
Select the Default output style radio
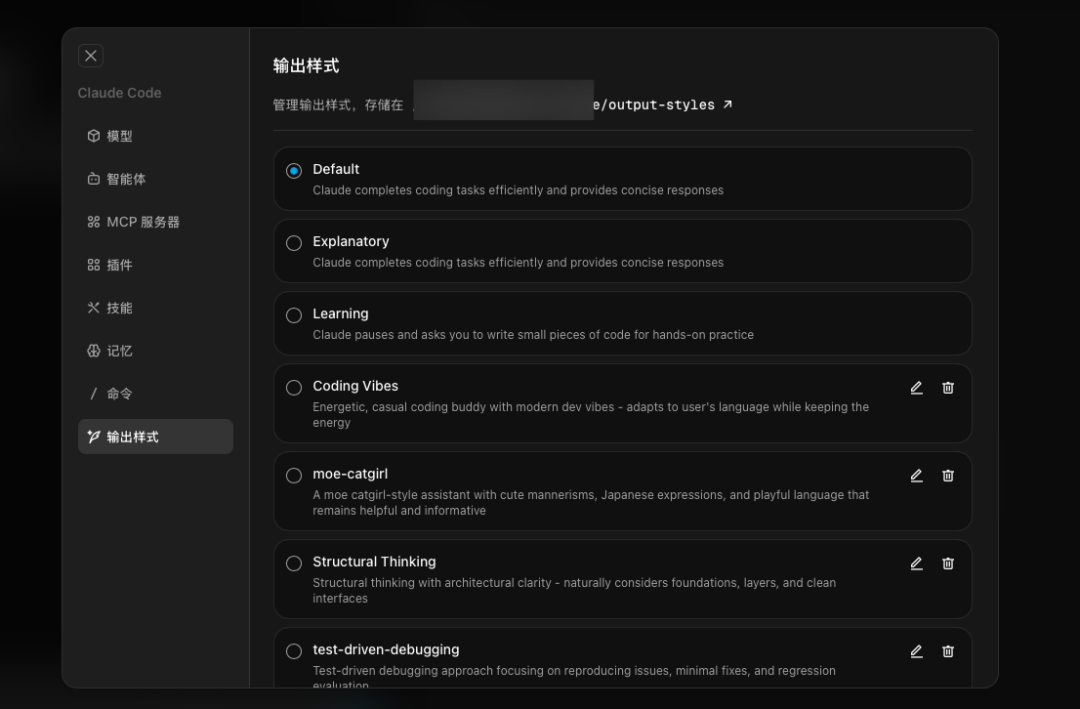(x=294, y=171)
